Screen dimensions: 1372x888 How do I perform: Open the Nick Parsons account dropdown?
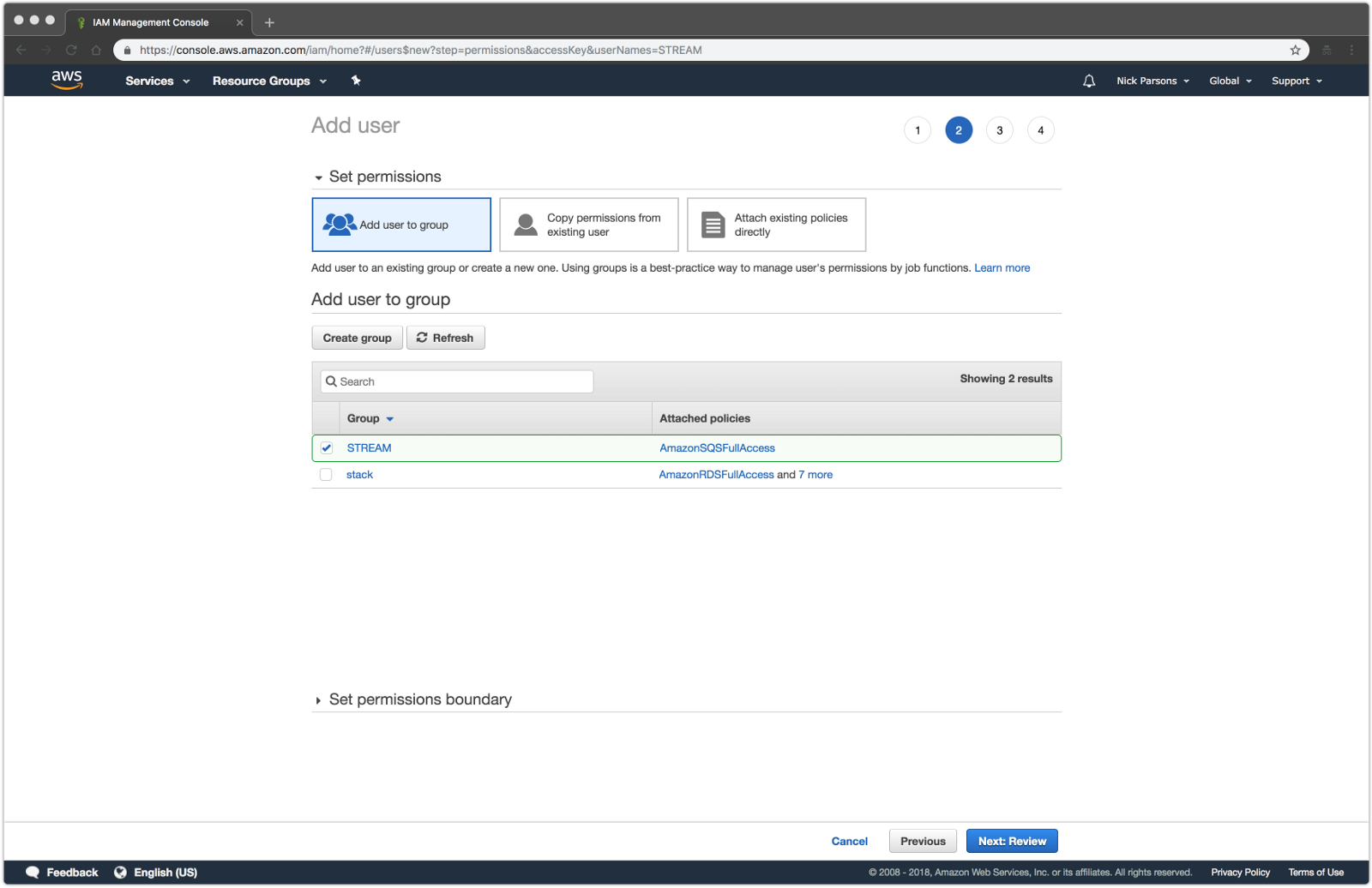[1152, 81]
